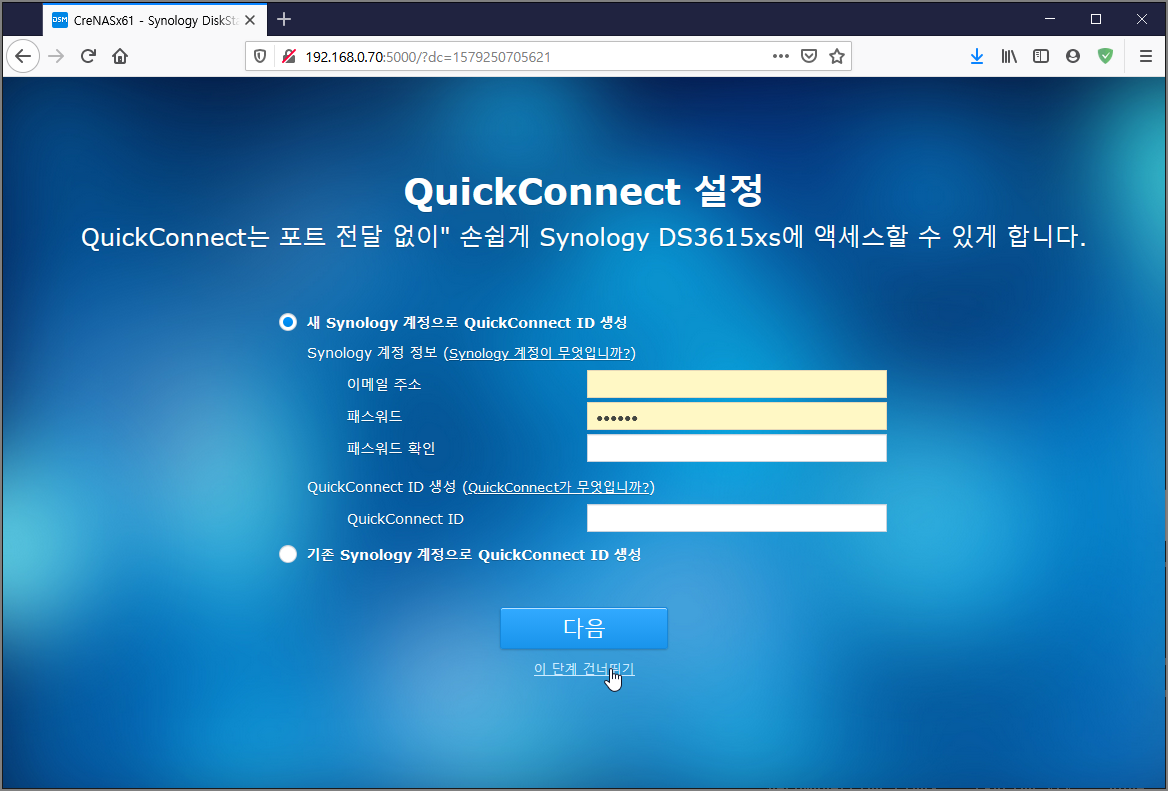This screenshot has width=1168, height=791.
Task: Click the QuickConnect ID label text
Action: (405, 519)
